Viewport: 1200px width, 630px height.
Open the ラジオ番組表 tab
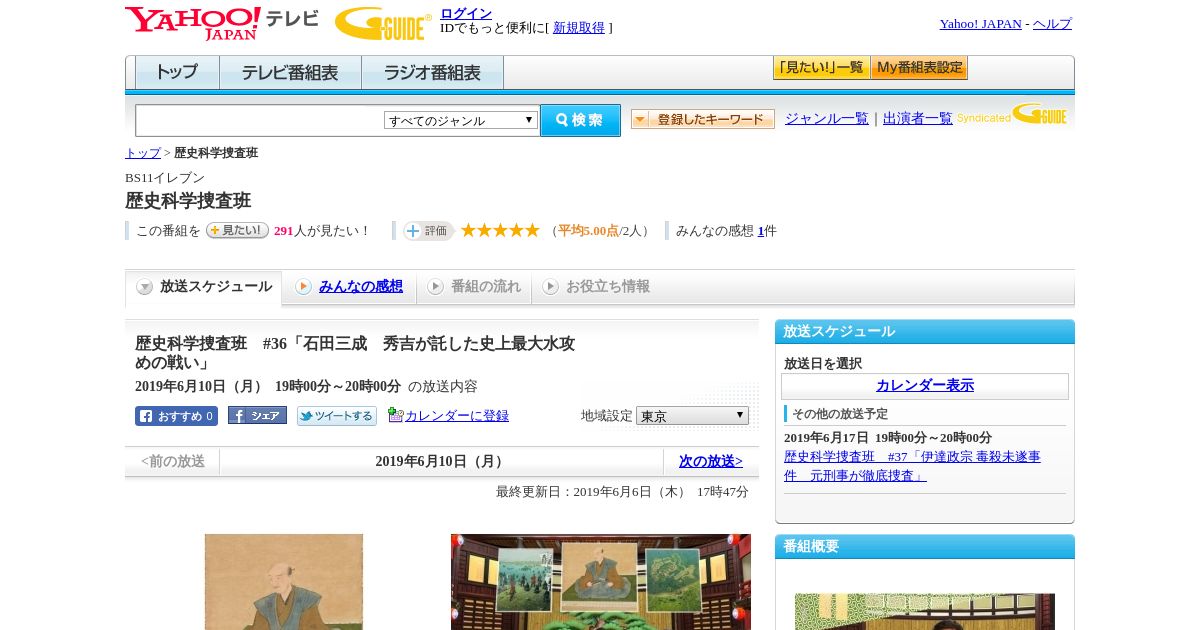click(432, 73)
